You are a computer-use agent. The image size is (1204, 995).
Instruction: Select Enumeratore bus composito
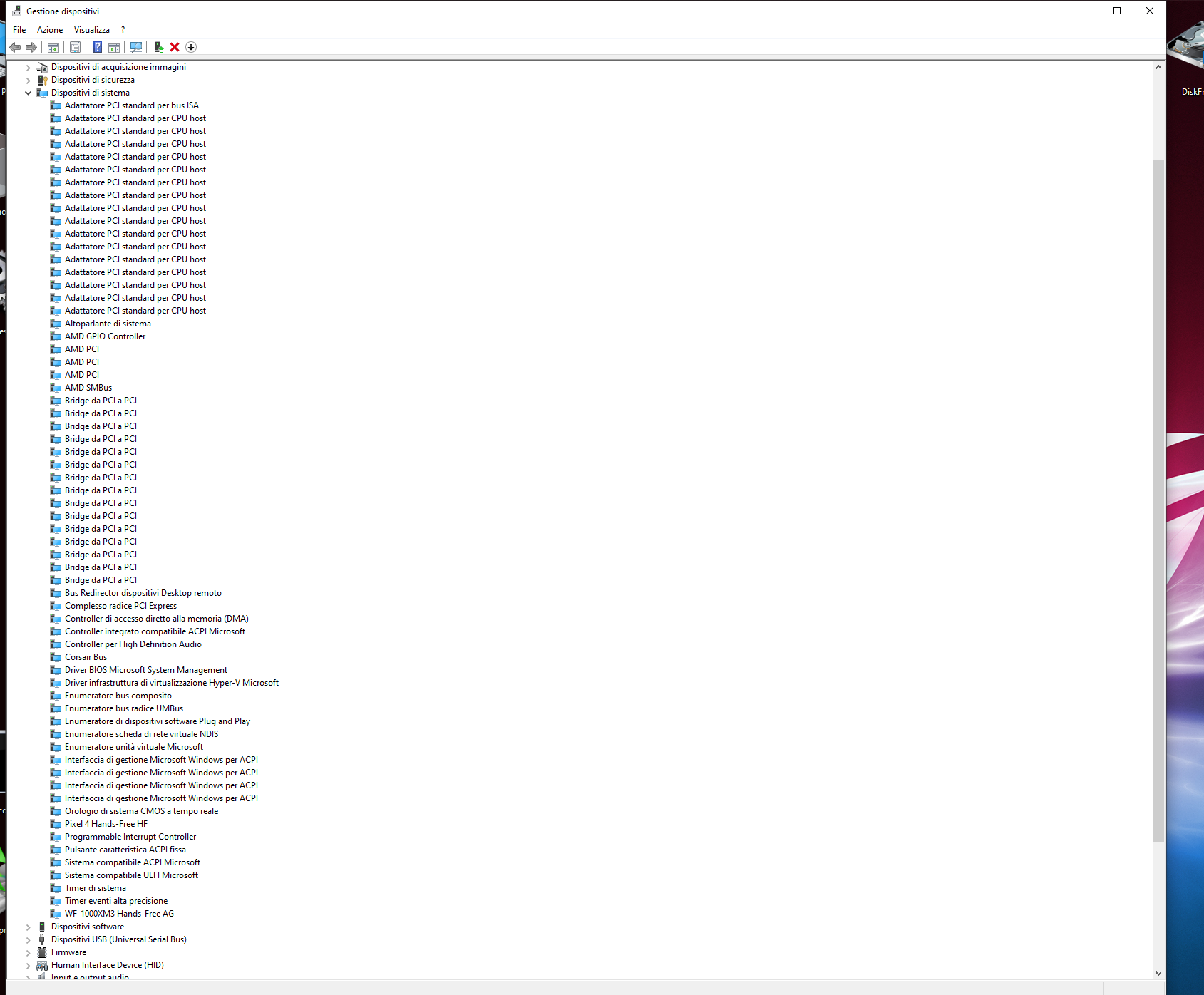click(x=118, y=696)
